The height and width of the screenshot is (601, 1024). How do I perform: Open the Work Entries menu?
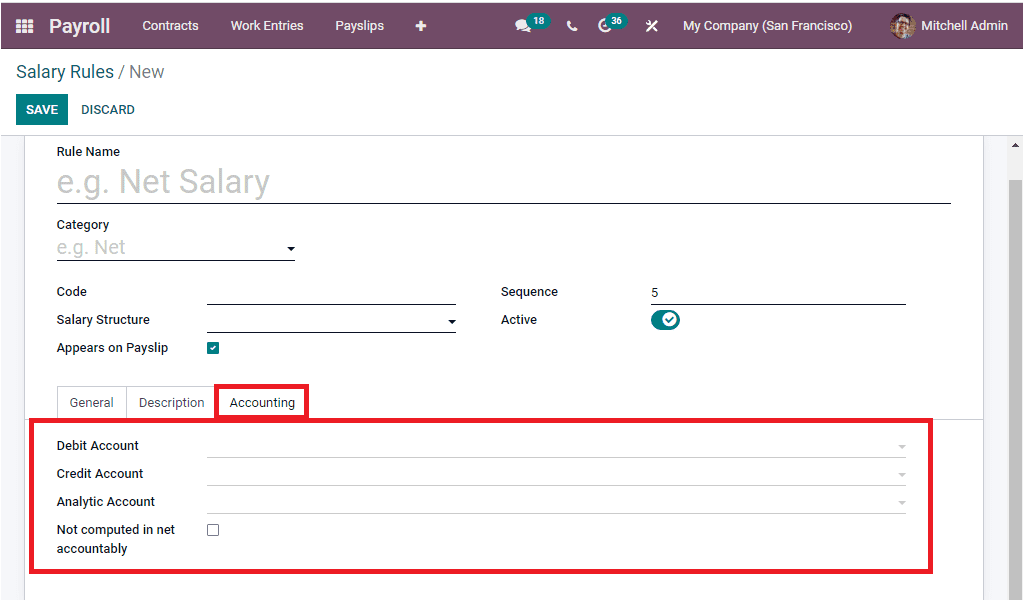pyautogui.click(x=266, y=26)
